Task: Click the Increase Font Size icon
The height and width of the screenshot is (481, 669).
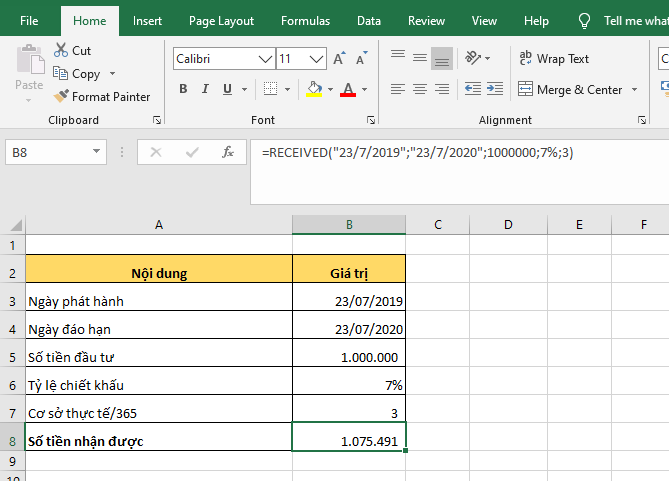Action: point(339,59)
